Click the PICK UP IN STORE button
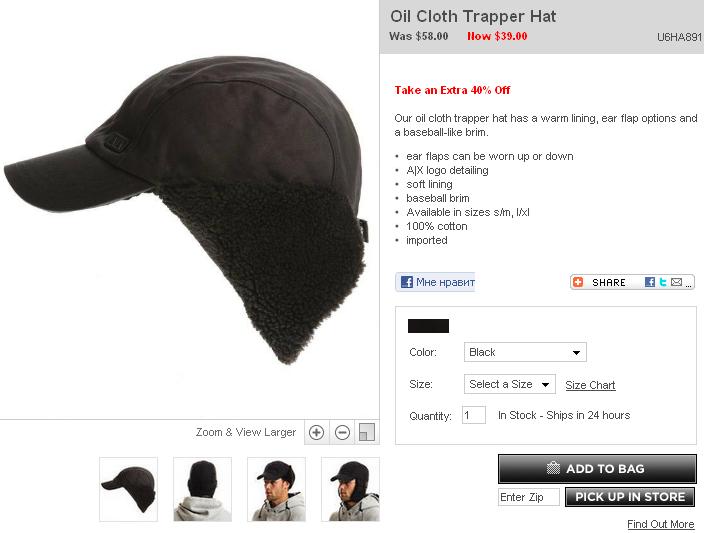Screen dimensions: 704x533 [630, 497]
